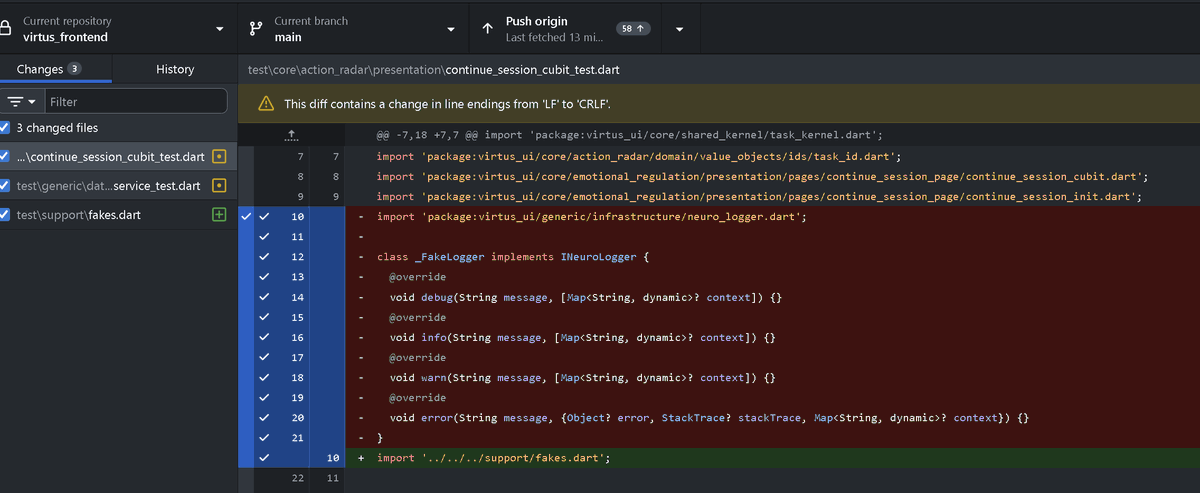1200x493 pixels.
Task: Click the 58 commits ahead badge
Action: [x=633, y=28]
